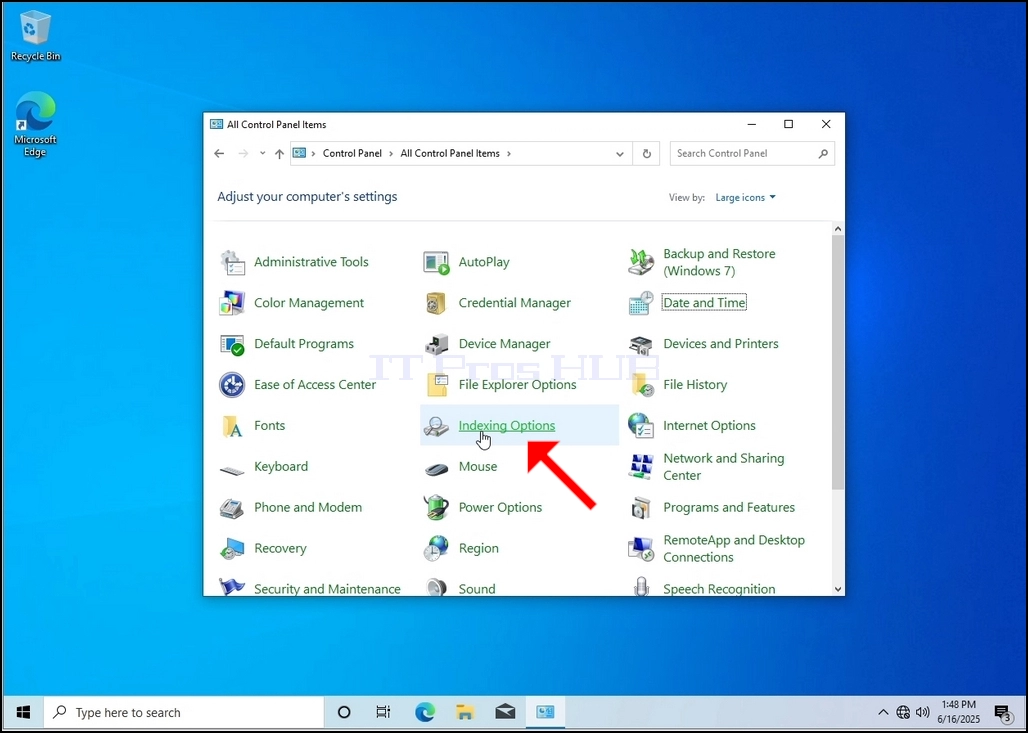1028x733 pixels.
Task: Click the Sound link text
Action: 477,589
